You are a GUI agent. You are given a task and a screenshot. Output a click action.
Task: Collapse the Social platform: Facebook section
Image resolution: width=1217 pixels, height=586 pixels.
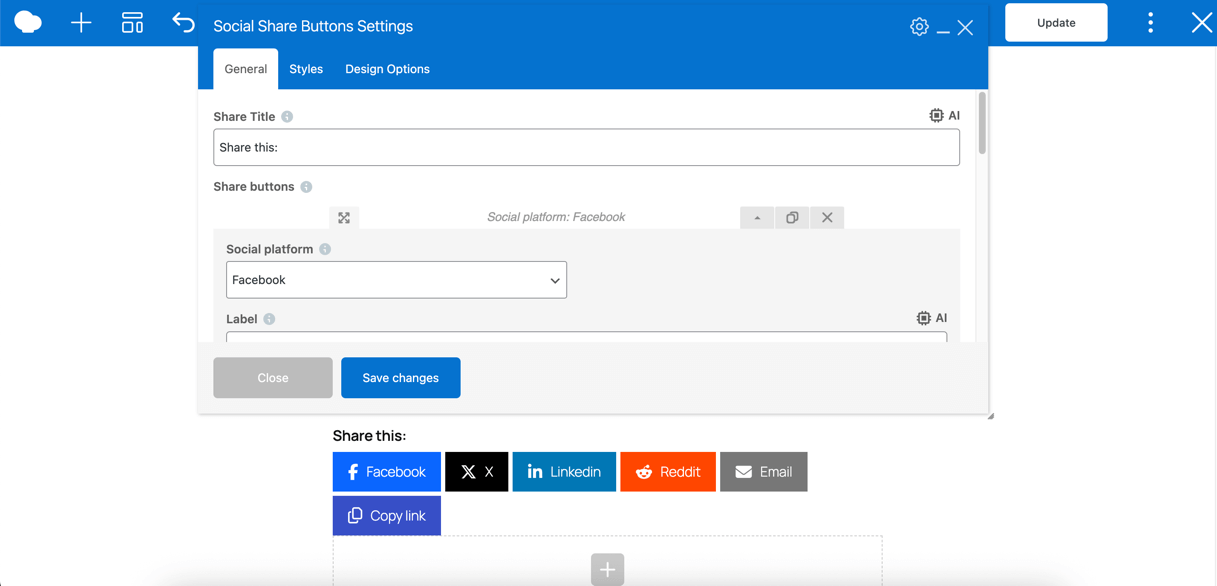(x=757, y=217)
